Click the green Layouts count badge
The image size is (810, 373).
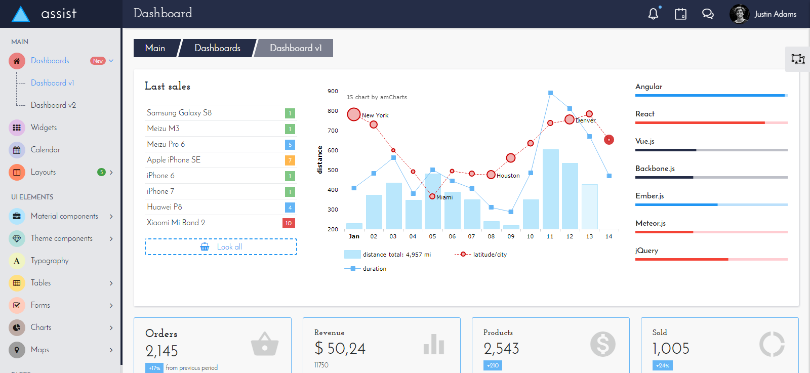(101, 172)
